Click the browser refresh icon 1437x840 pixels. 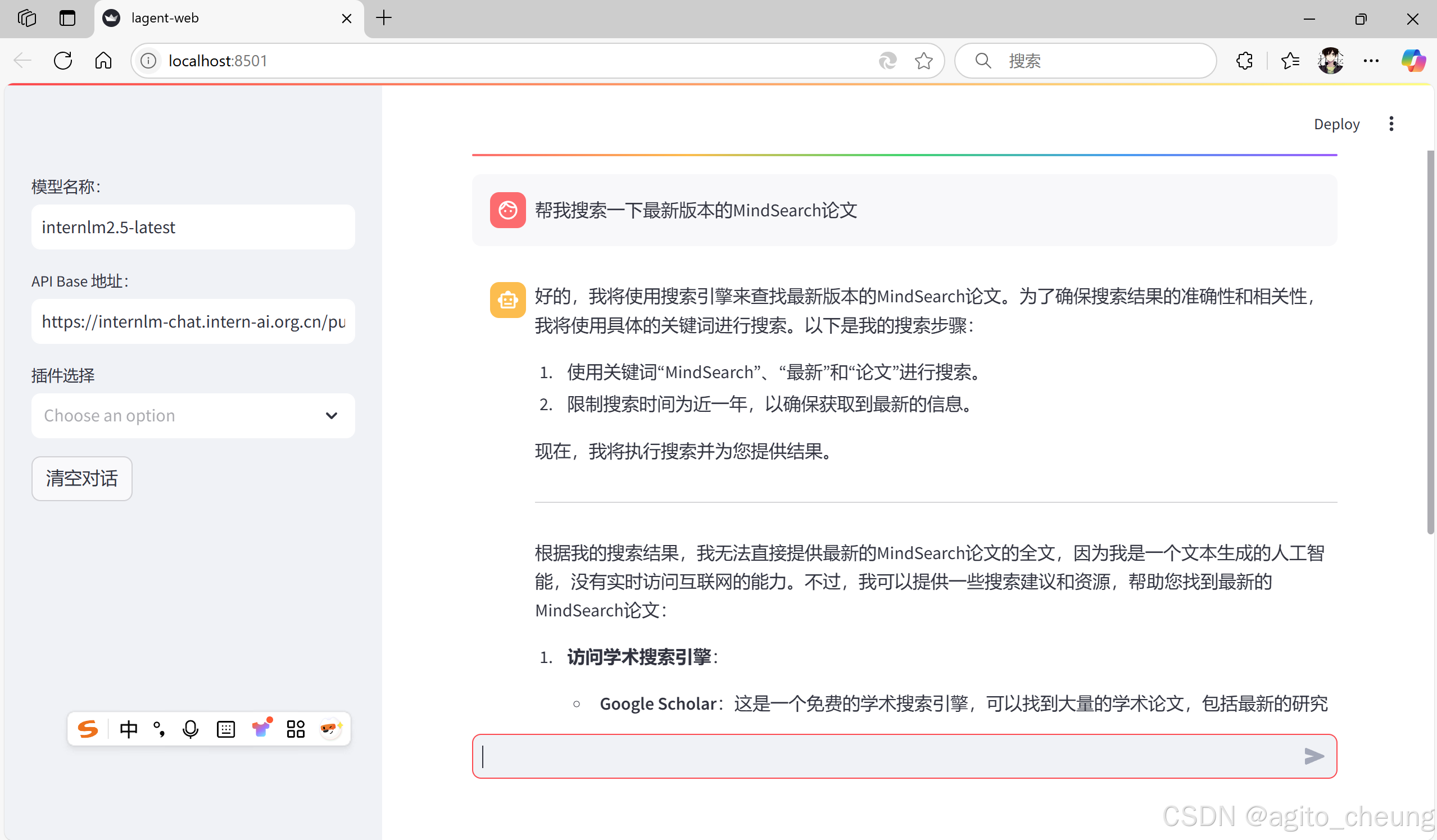point(63,61)
